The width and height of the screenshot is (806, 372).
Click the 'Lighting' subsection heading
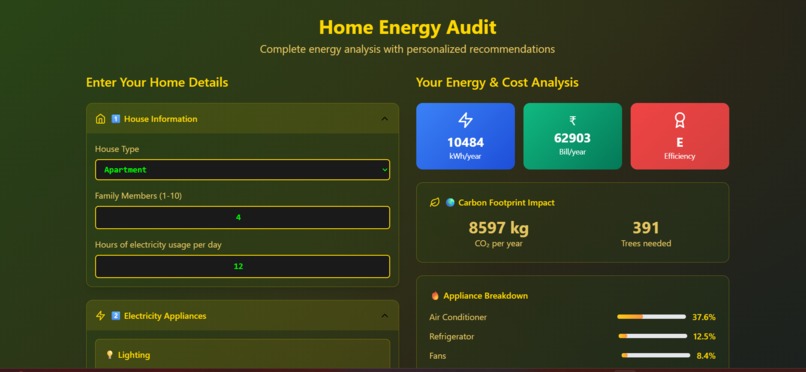click(x=134, y=355)
